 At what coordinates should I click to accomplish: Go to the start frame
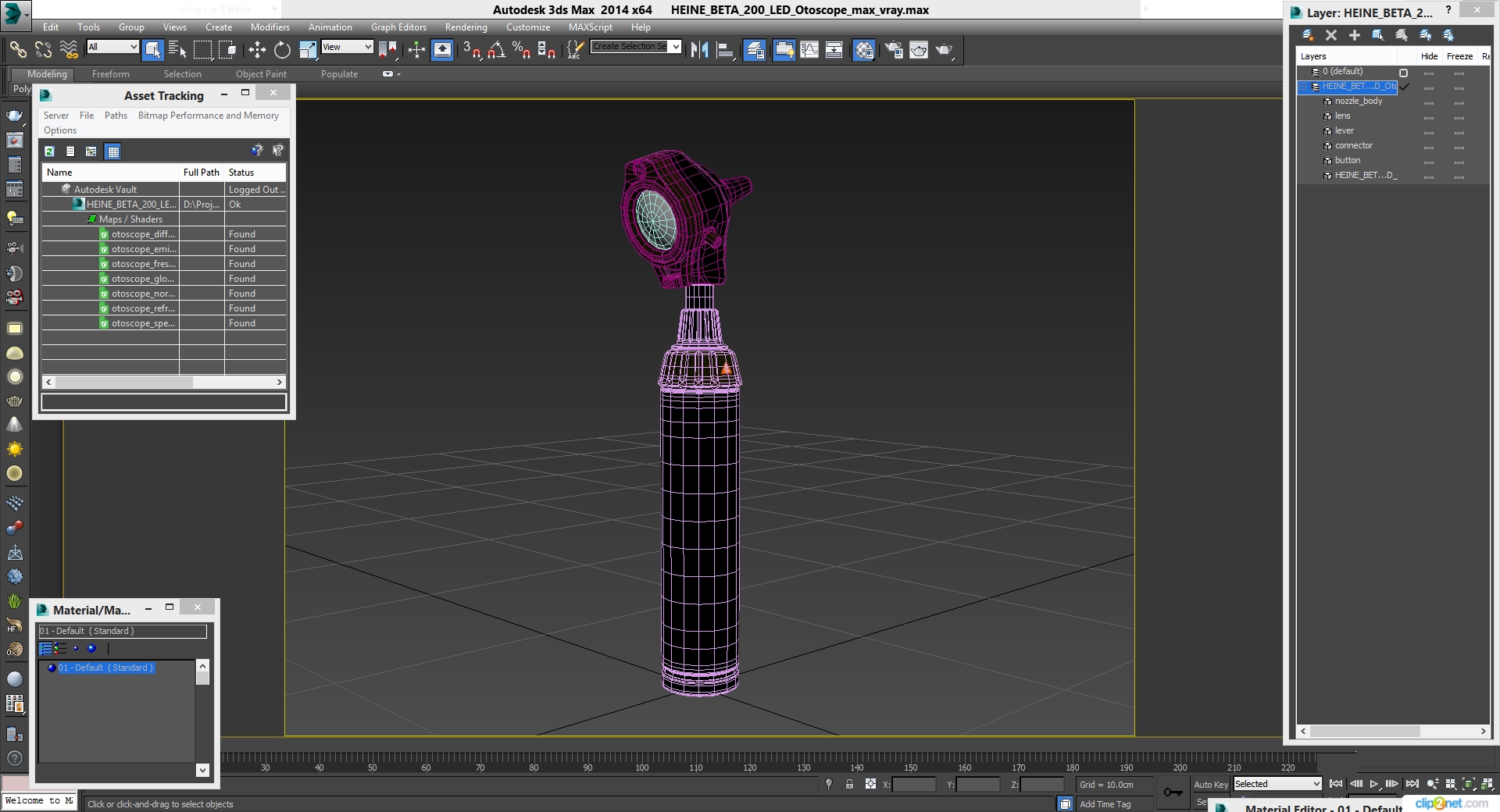coord(1336,784)
